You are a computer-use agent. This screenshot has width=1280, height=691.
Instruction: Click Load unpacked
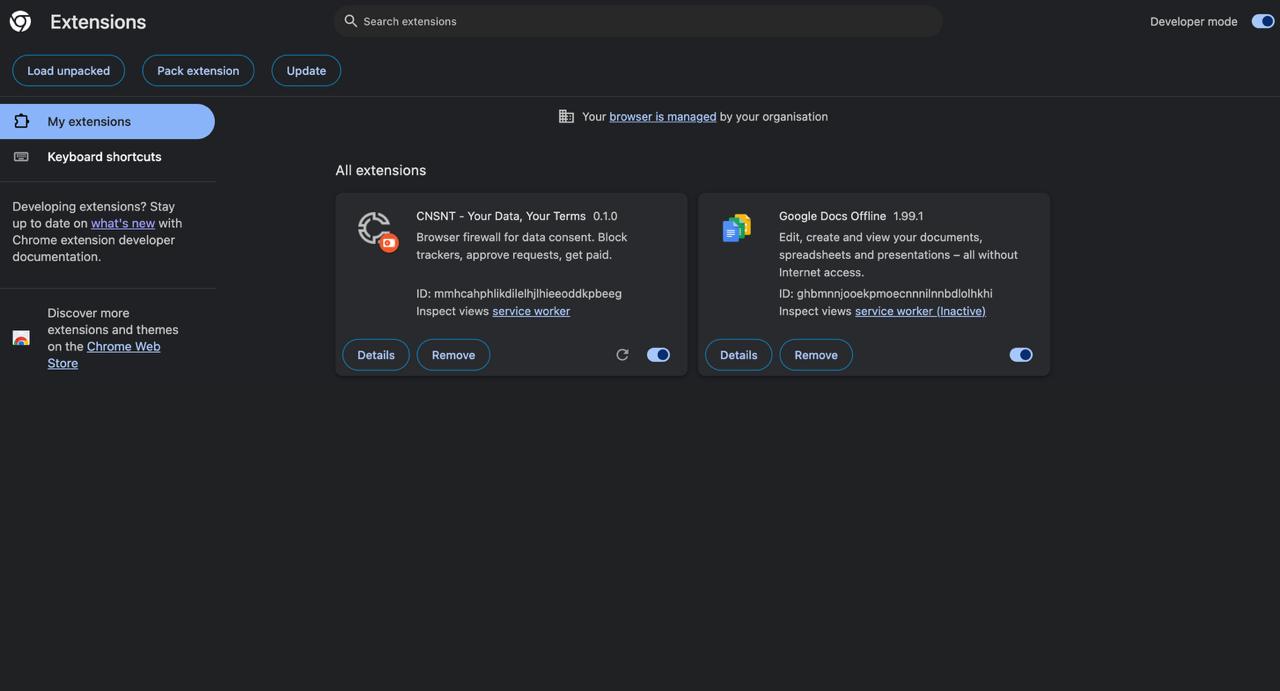[68, 70]
